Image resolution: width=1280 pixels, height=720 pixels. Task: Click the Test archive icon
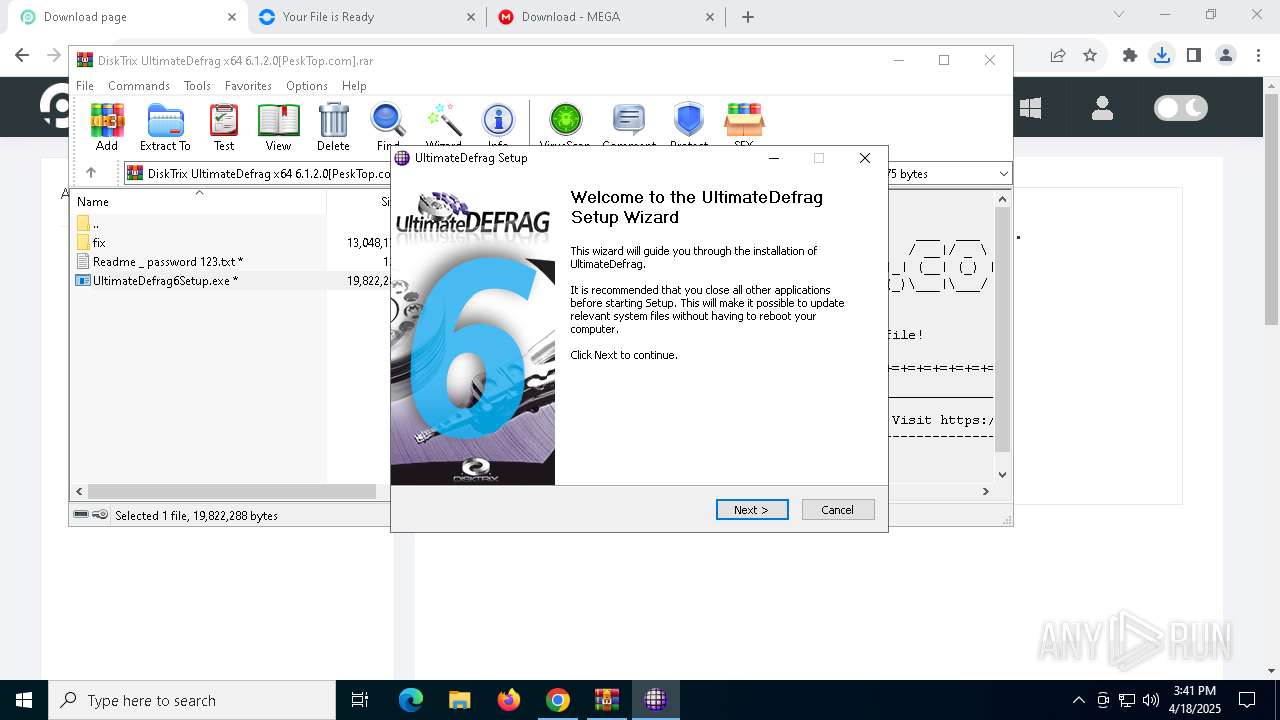coord(224,127)
